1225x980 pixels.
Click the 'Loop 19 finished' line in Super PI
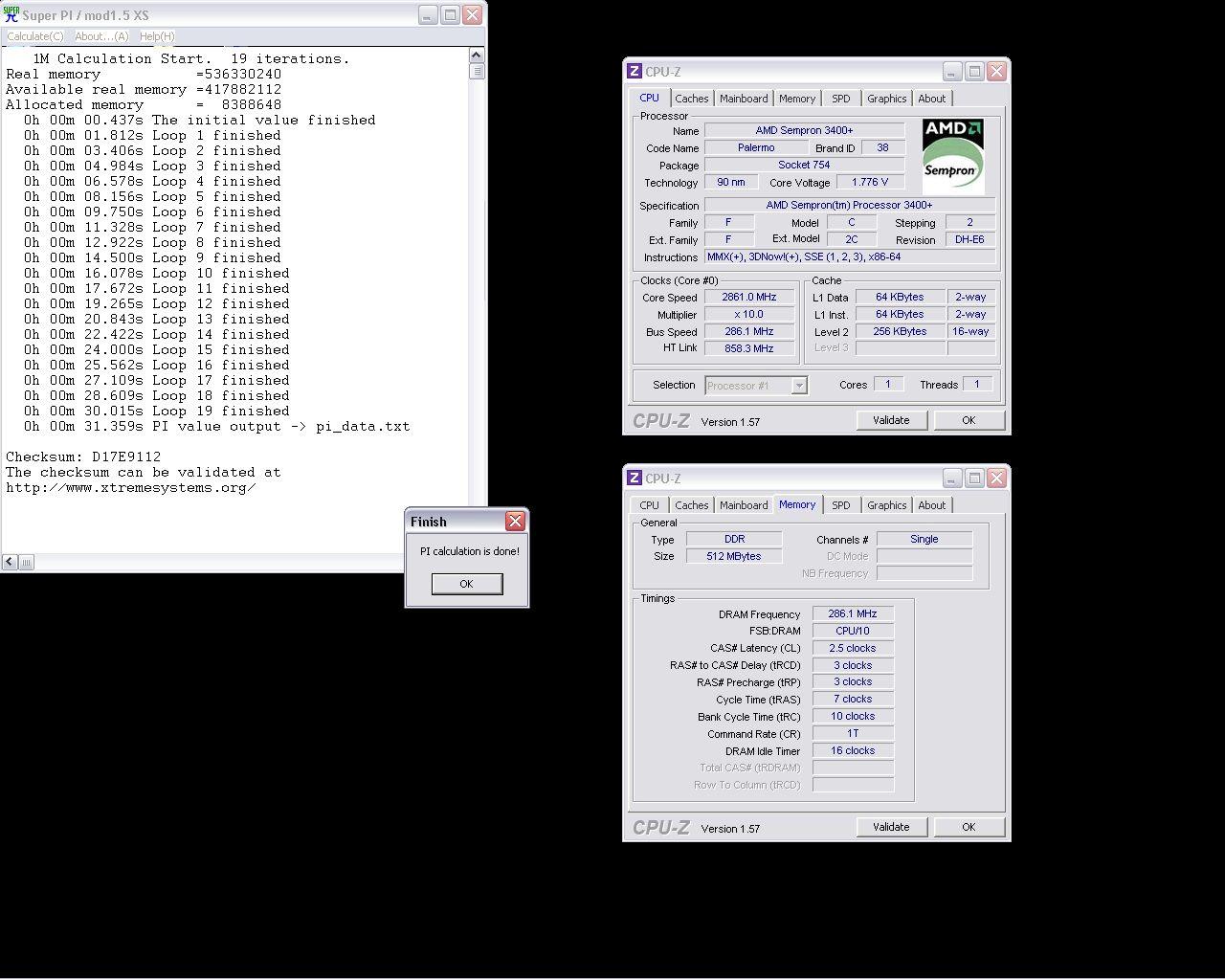[x=156, y=412]
